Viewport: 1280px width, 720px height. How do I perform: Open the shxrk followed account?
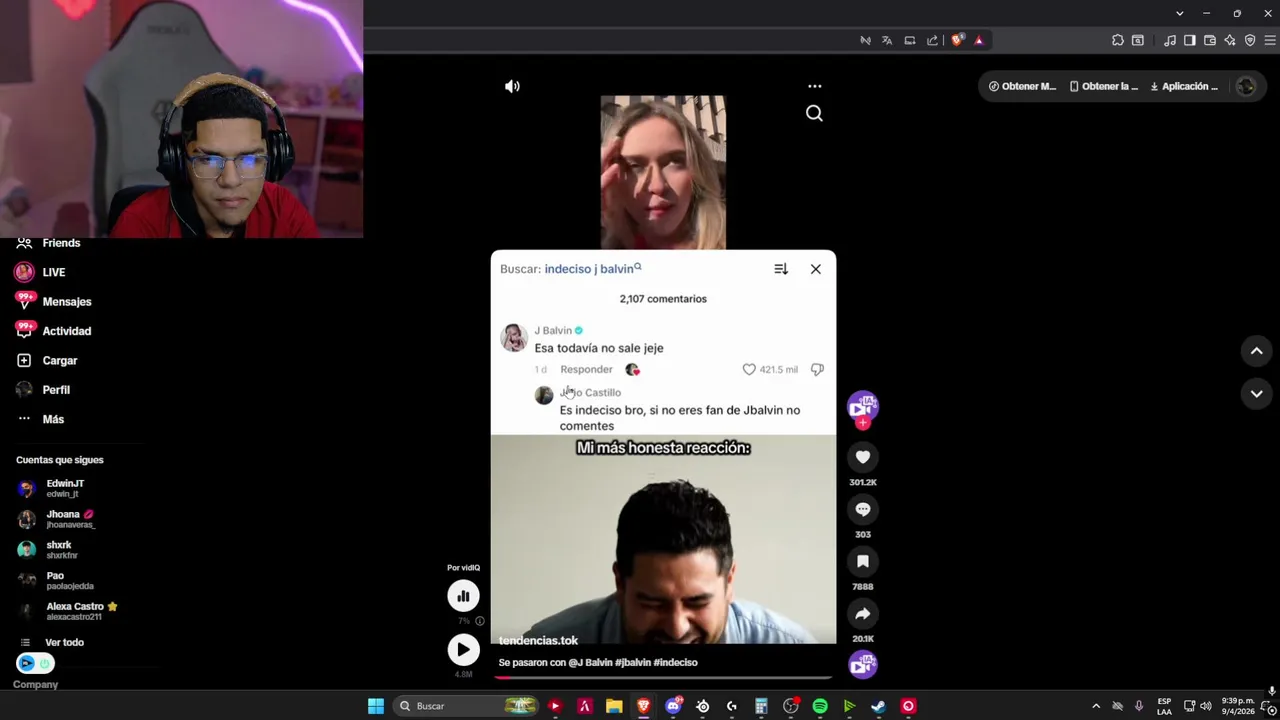(59, 549)
